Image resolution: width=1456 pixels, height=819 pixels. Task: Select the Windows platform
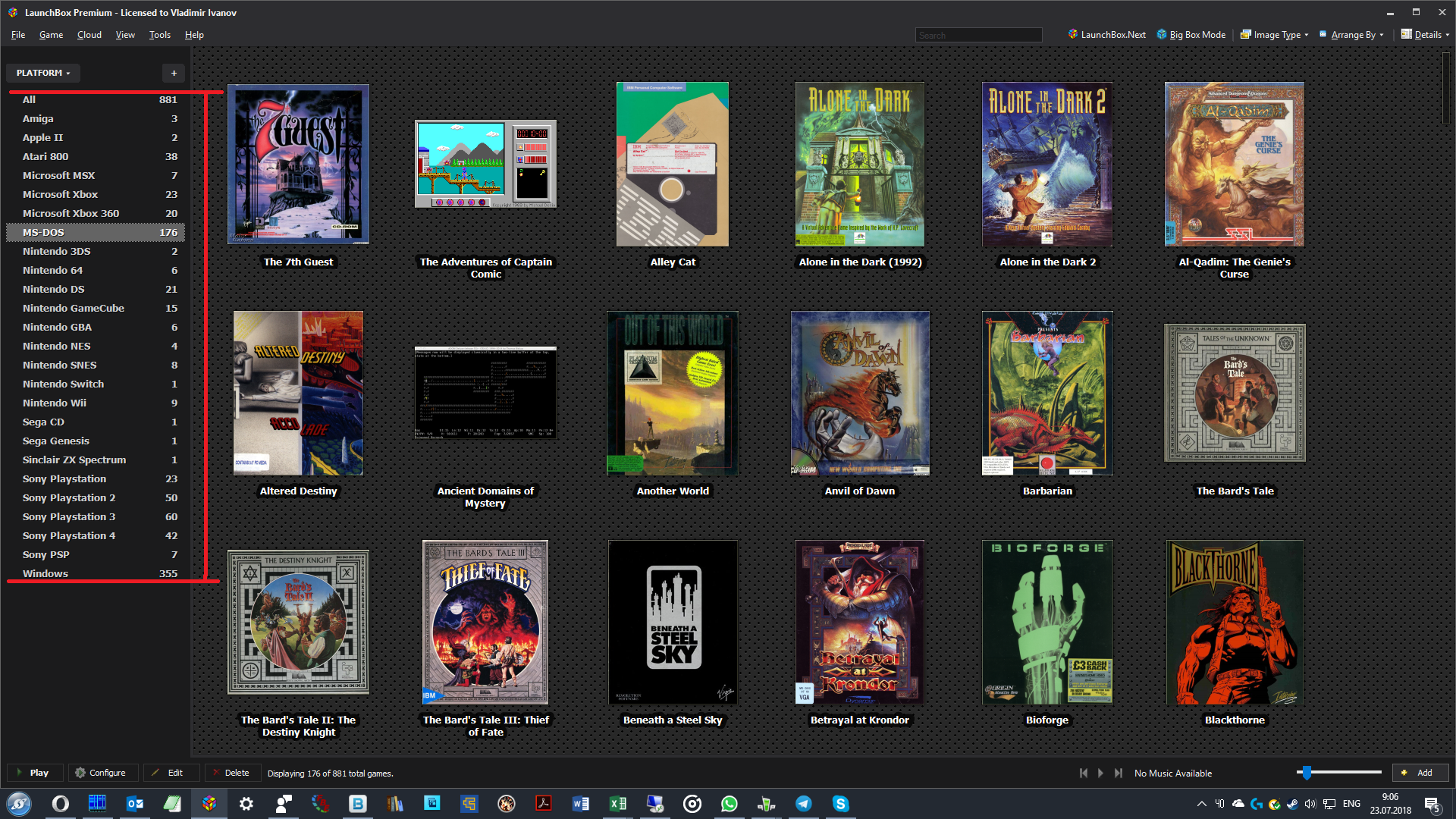pos(96,573)
